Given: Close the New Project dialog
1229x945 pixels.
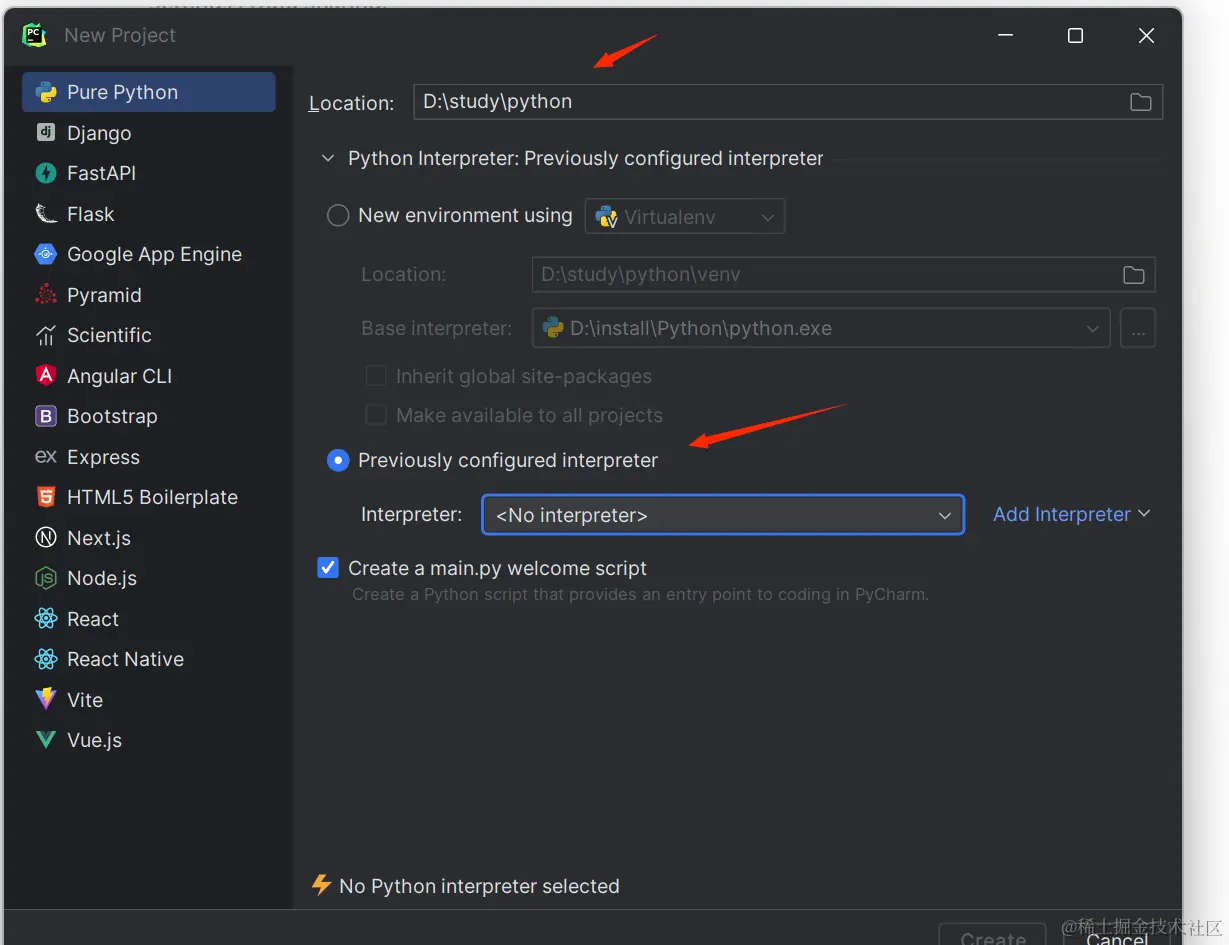Looking at the screenshot, I should point(1146,36).
